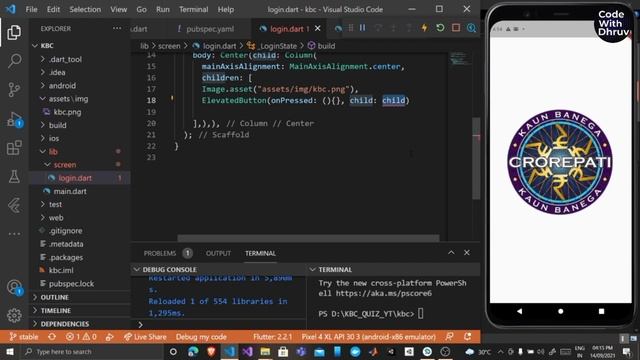Pause the debug session
The width and height of the screenshot is (640, 360).
pyautogui.click(x=362, y=28)
